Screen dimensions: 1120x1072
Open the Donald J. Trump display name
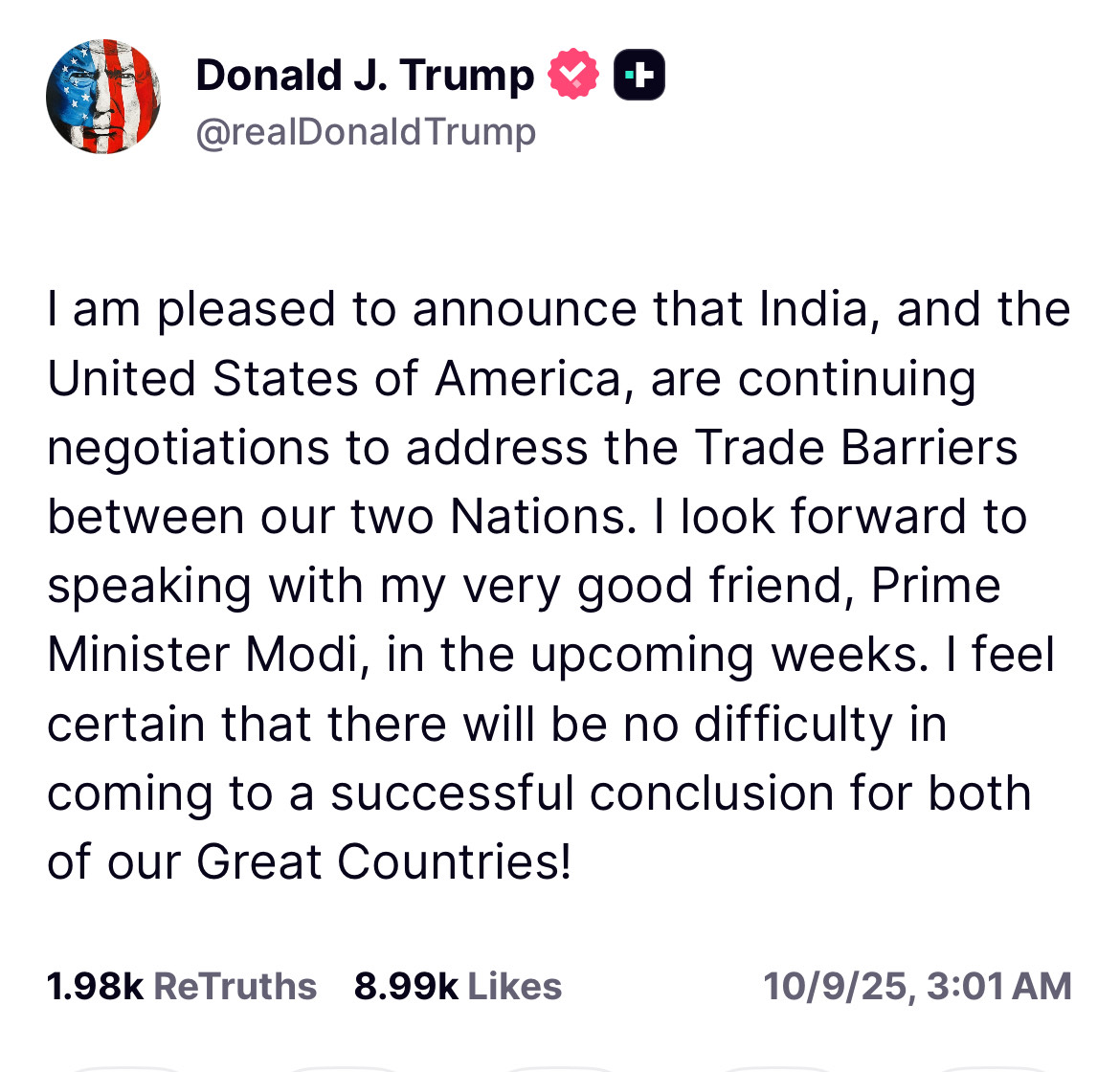point(365,76)
